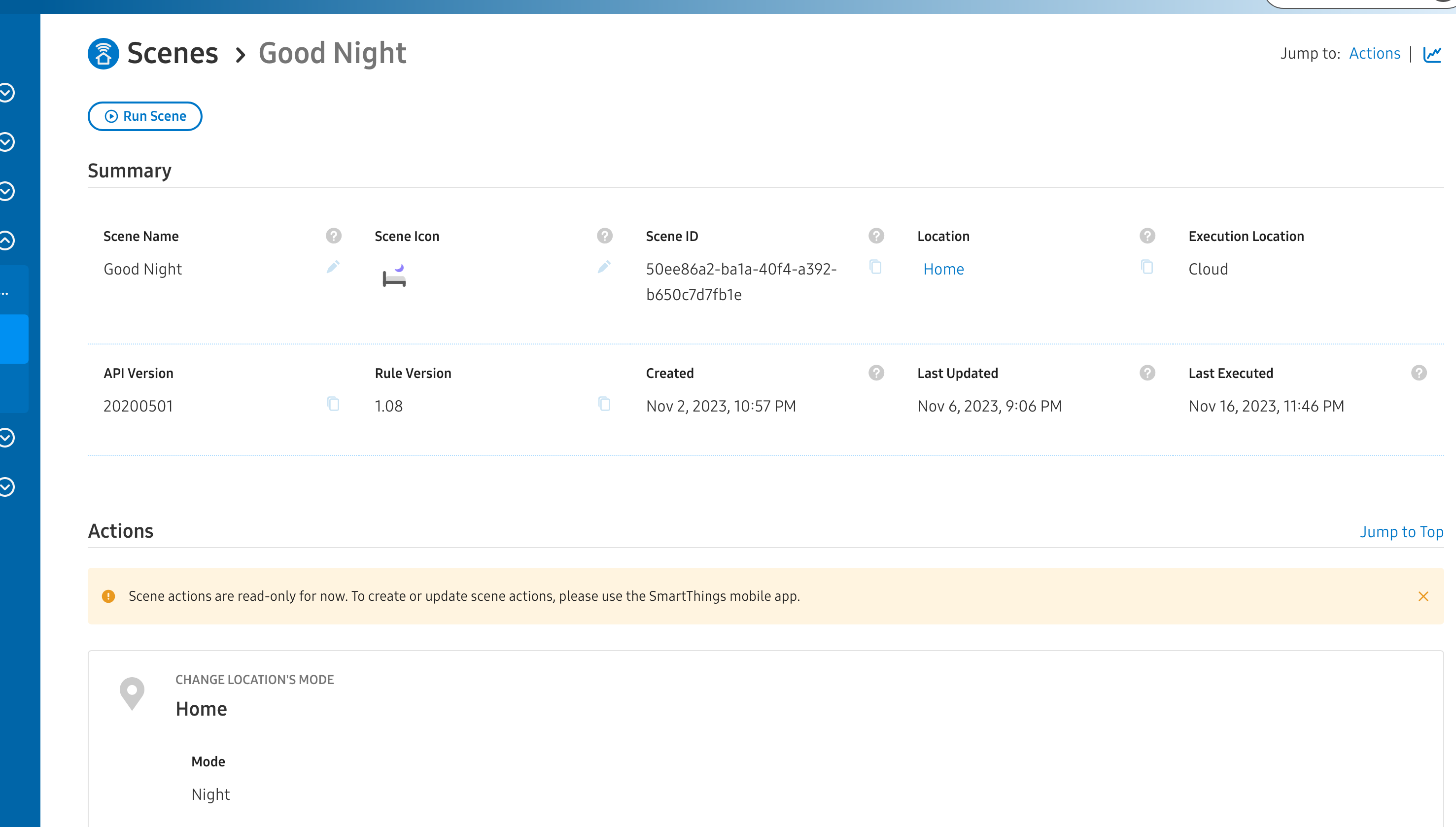Dismiss the read-only scene actions warning
The image size is (1456, 827).
pyautogui.click(x=1423, y=596)
